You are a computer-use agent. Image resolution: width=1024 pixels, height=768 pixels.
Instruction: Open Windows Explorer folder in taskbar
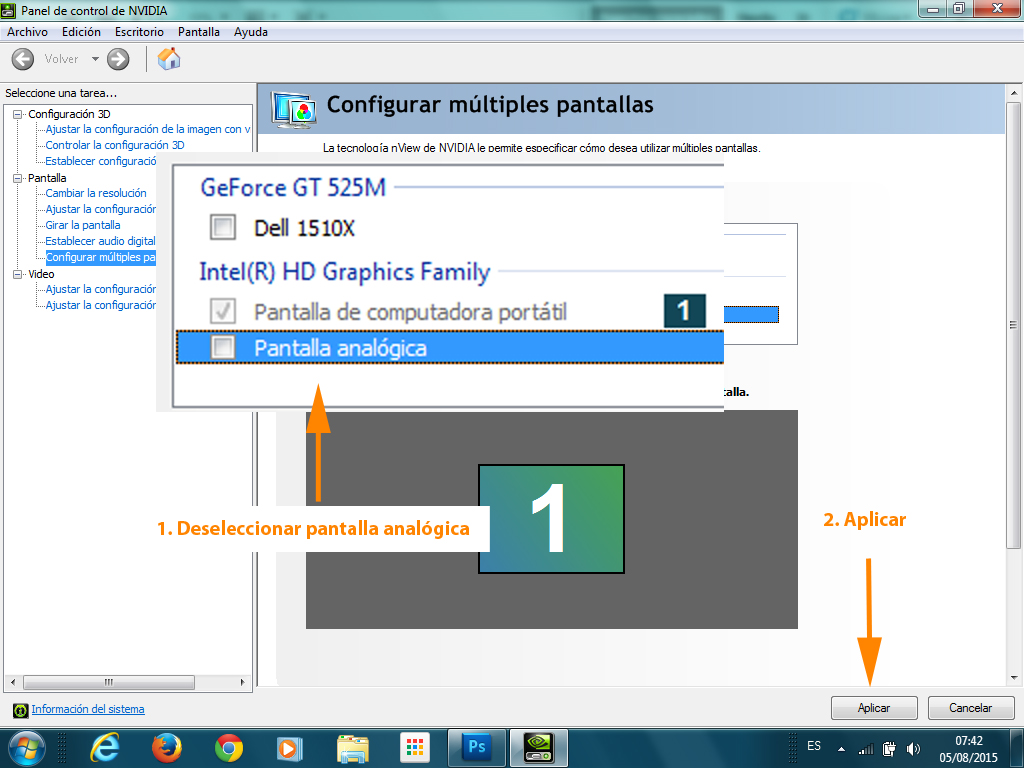point(353,748)
